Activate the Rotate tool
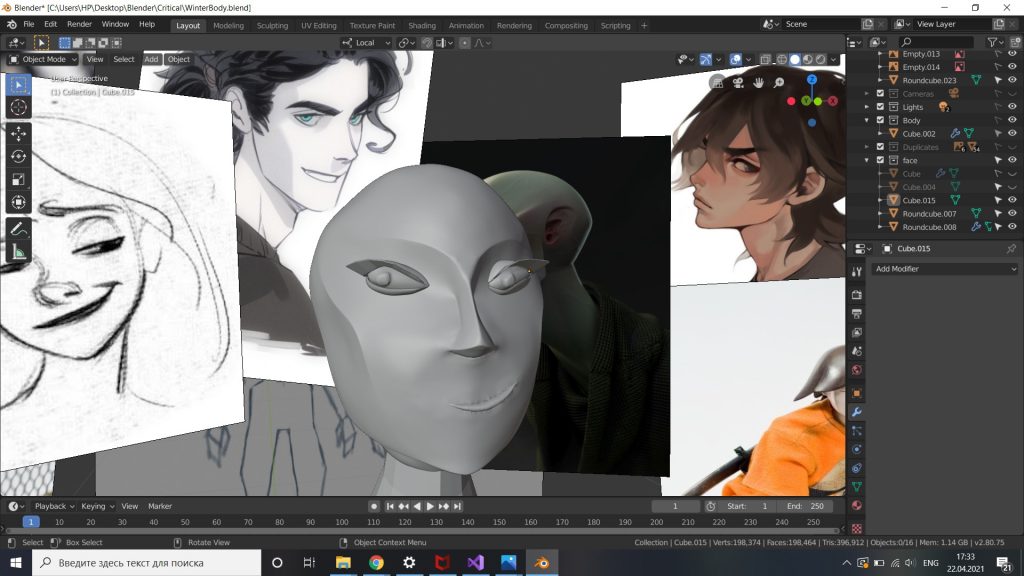Screen dimensions: 1024x576 pyautogui.click(x=18, y=156)
